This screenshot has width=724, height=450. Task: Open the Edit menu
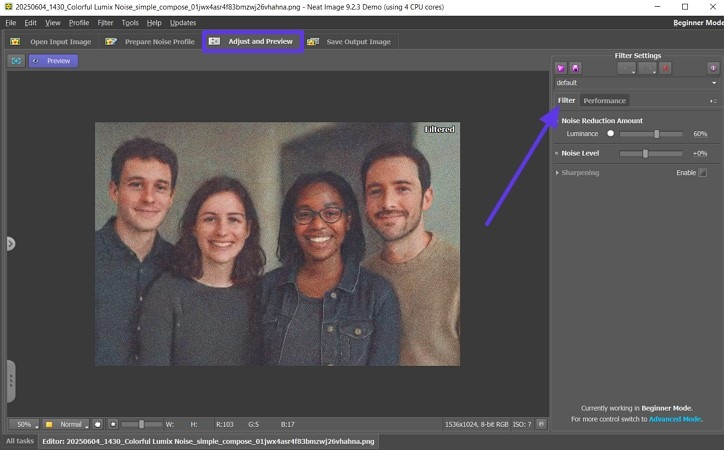coord(30,23)
